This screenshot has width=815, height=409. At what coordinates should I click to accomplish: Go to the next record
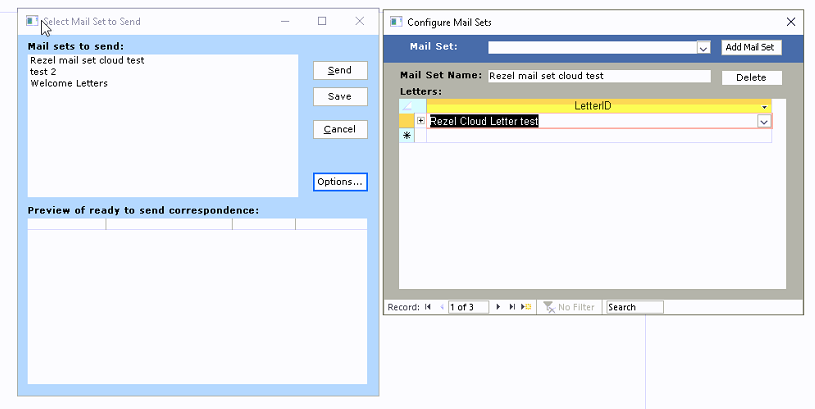(499, 307)
